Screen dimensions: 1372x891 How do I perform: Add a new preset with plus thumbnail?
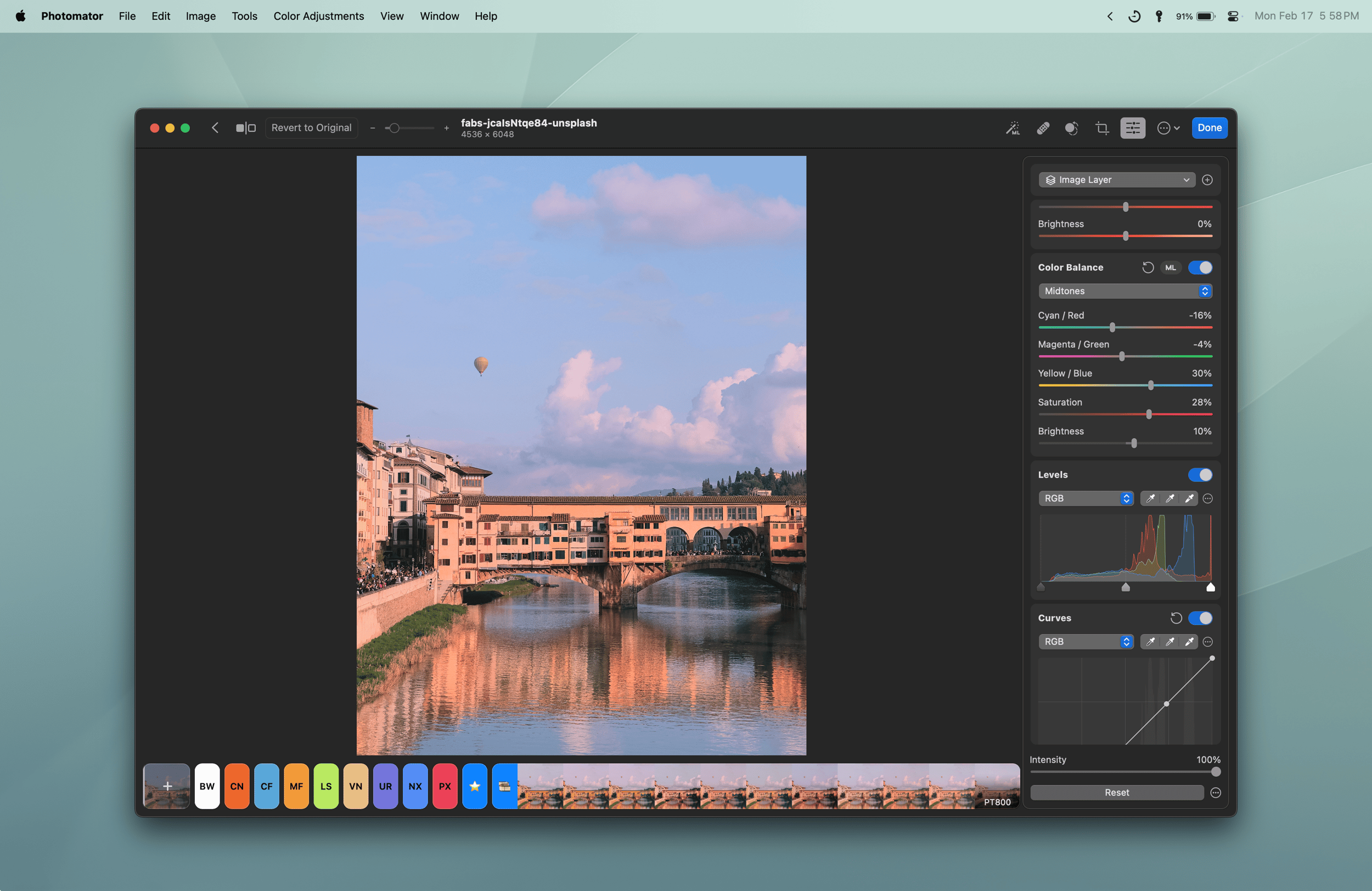(x=167, y=786)
